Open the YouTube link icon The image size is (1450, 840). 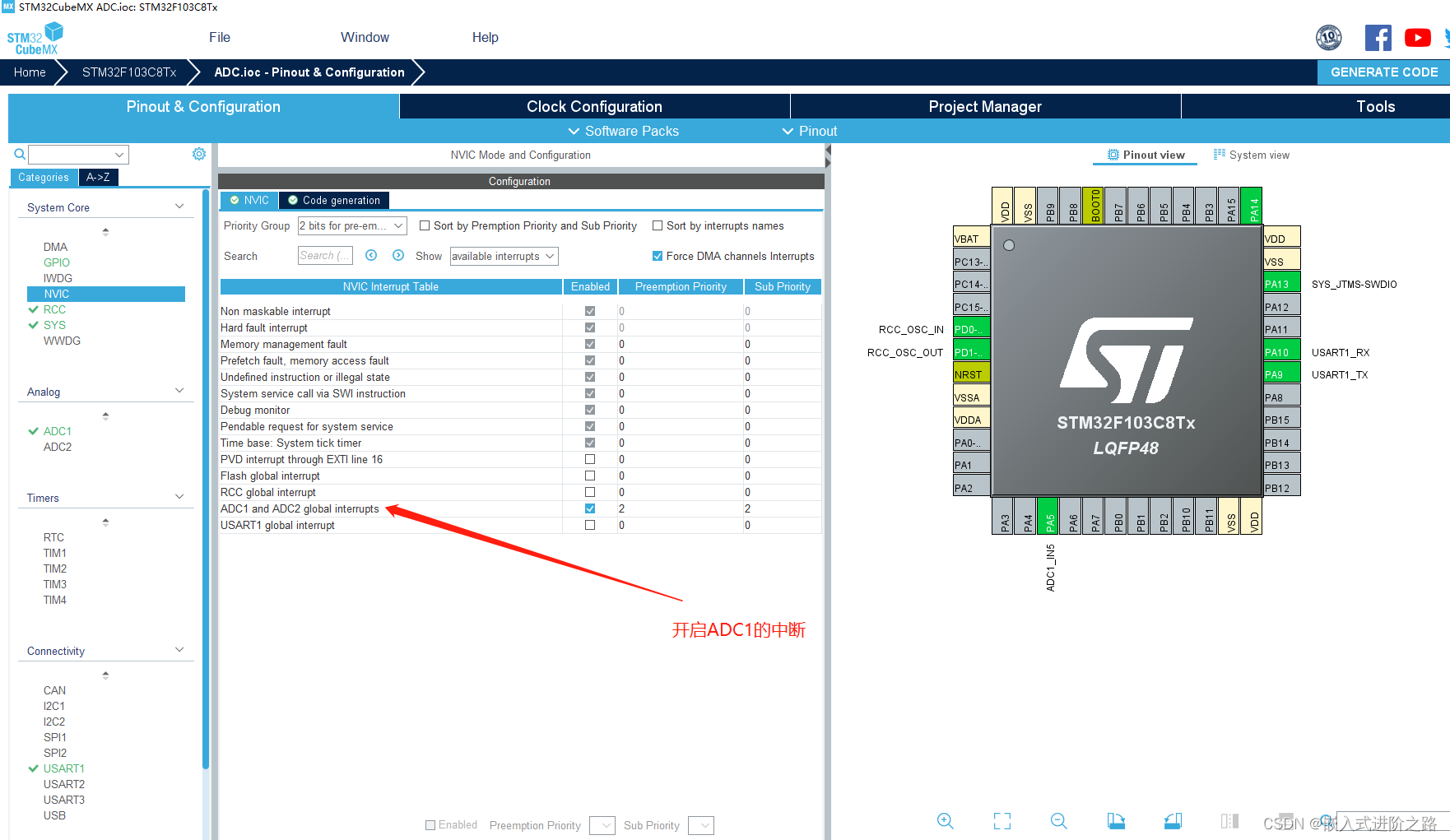[1417, 38]
